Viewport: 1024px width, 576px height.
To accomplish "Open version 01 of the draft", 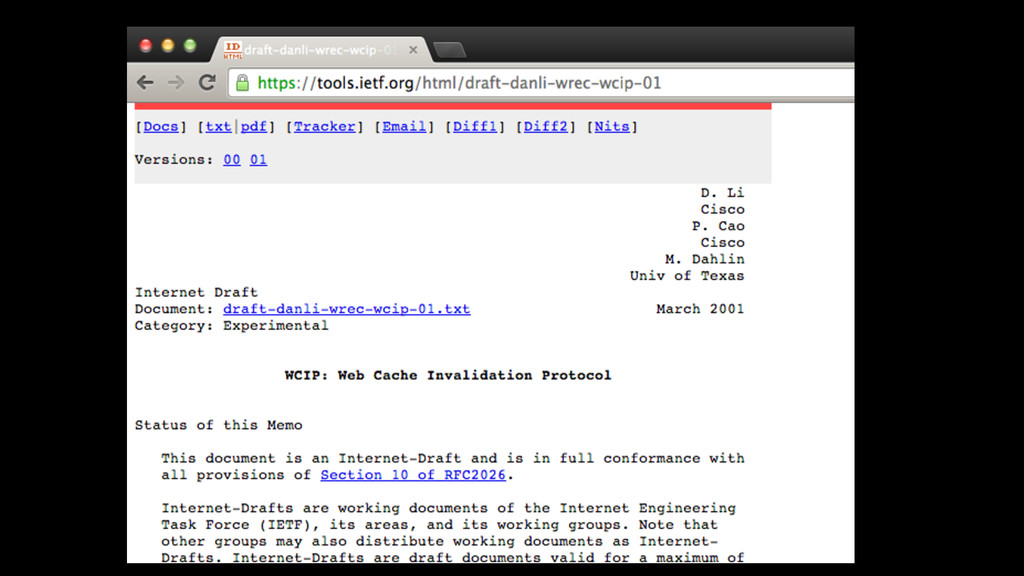I will 258,160.
